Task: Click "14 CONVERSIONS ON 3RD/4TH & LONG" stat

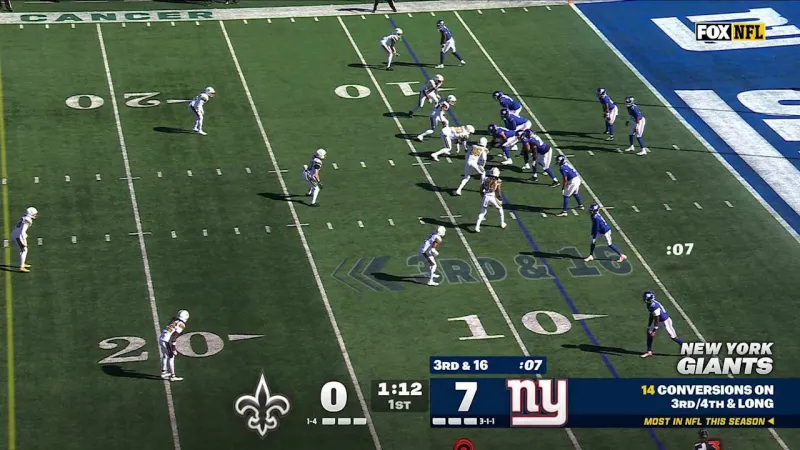Action: tap(707, 396)
